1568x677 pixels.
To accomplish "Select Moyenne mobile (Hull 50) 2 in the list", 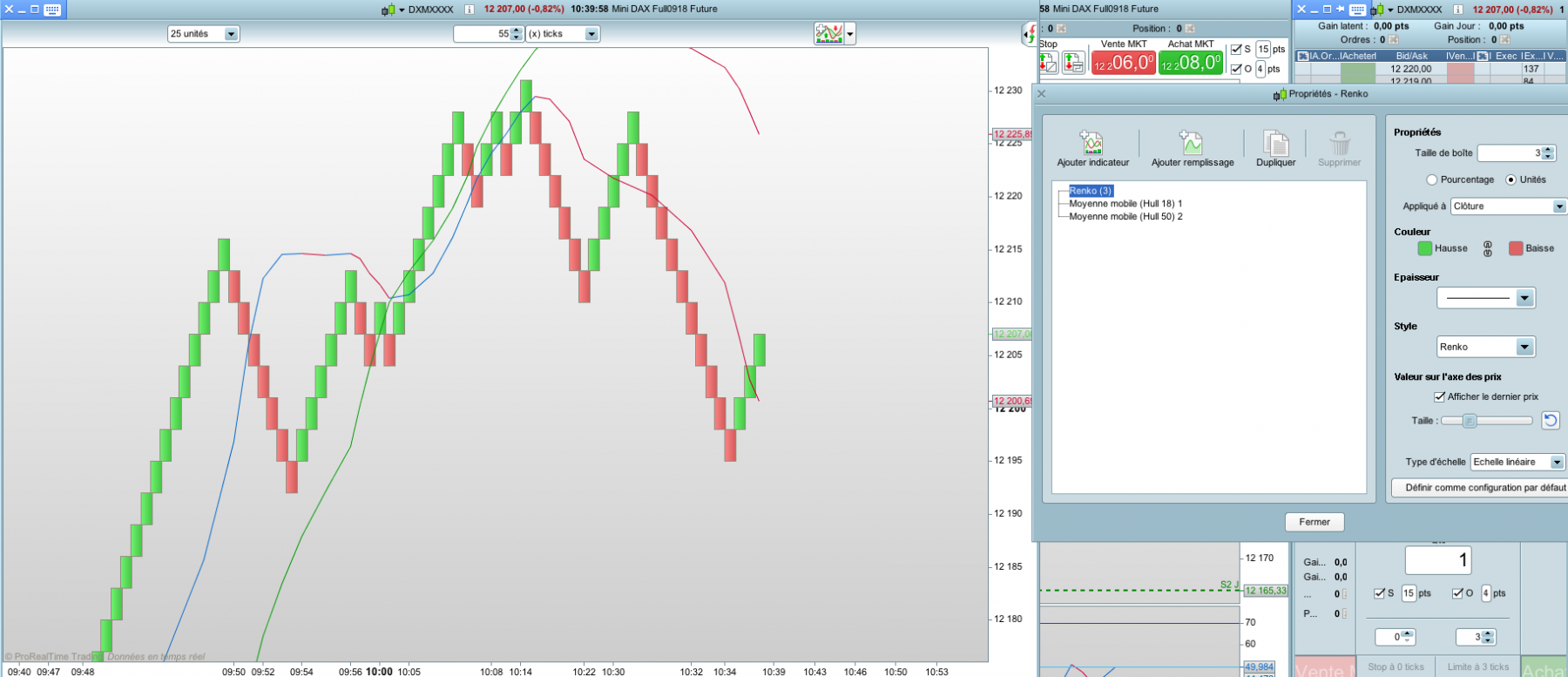I will (x=1125, y=217).
